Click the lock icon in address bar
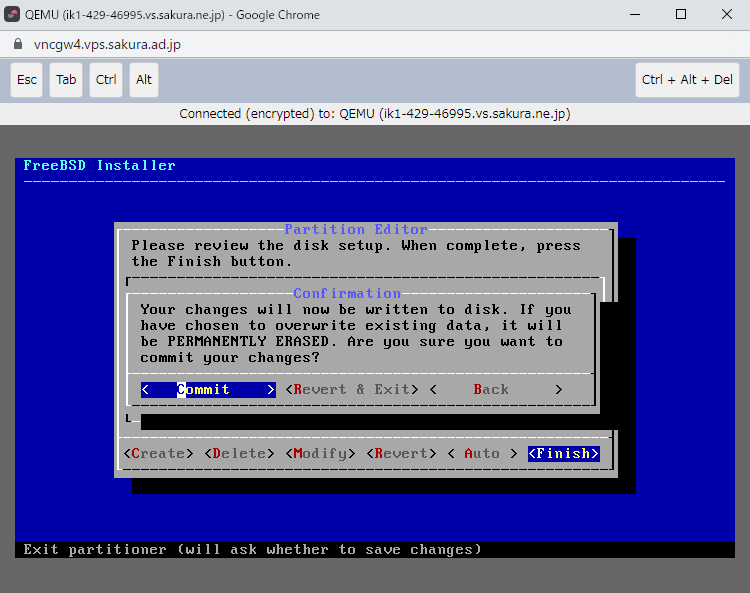This screenshot has width=750, height=593. pyautogui.click(x=16, y=45)
